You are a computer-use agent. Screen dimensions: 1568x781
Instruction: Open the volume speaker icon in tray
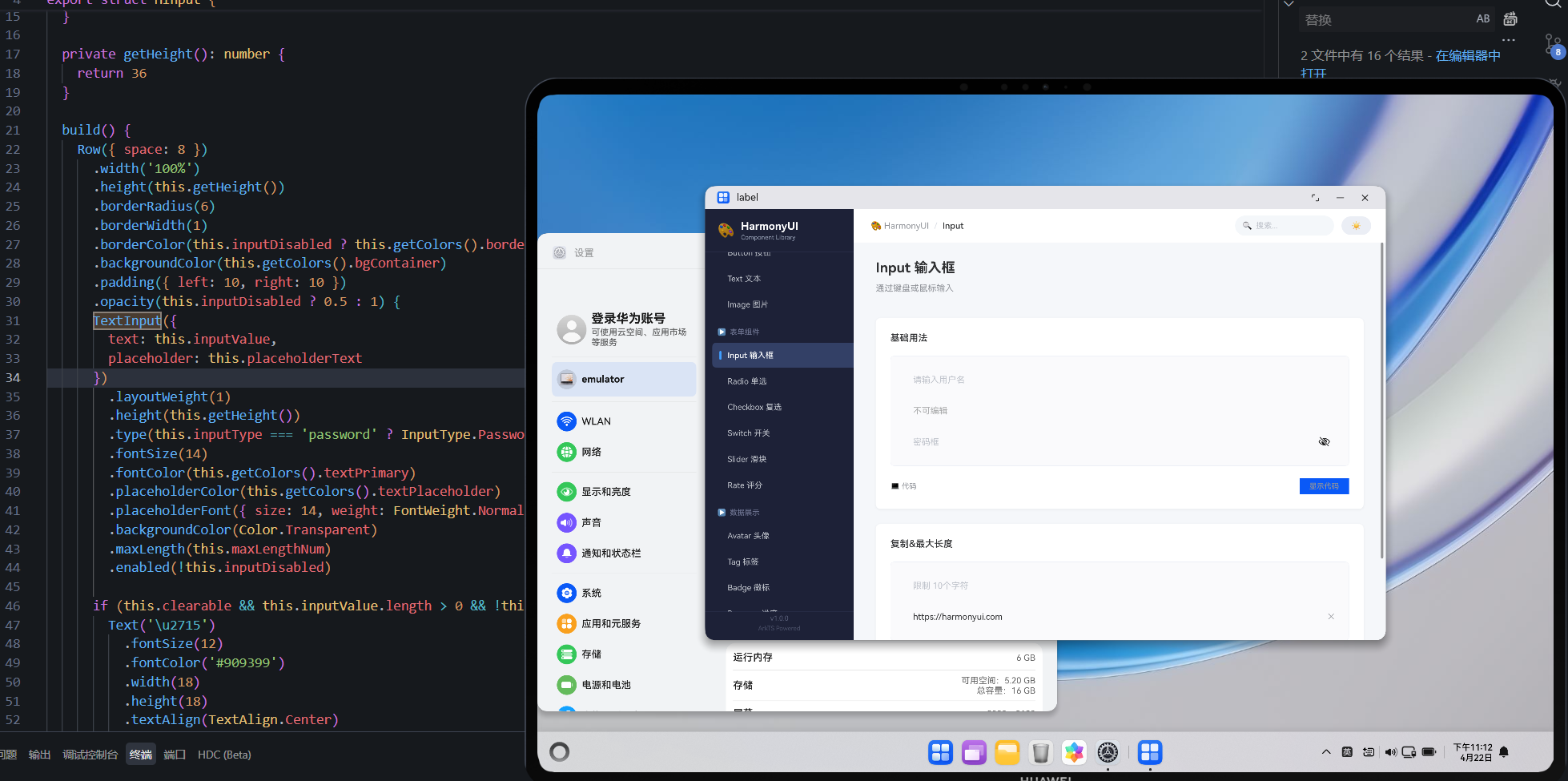[1390, 752]
